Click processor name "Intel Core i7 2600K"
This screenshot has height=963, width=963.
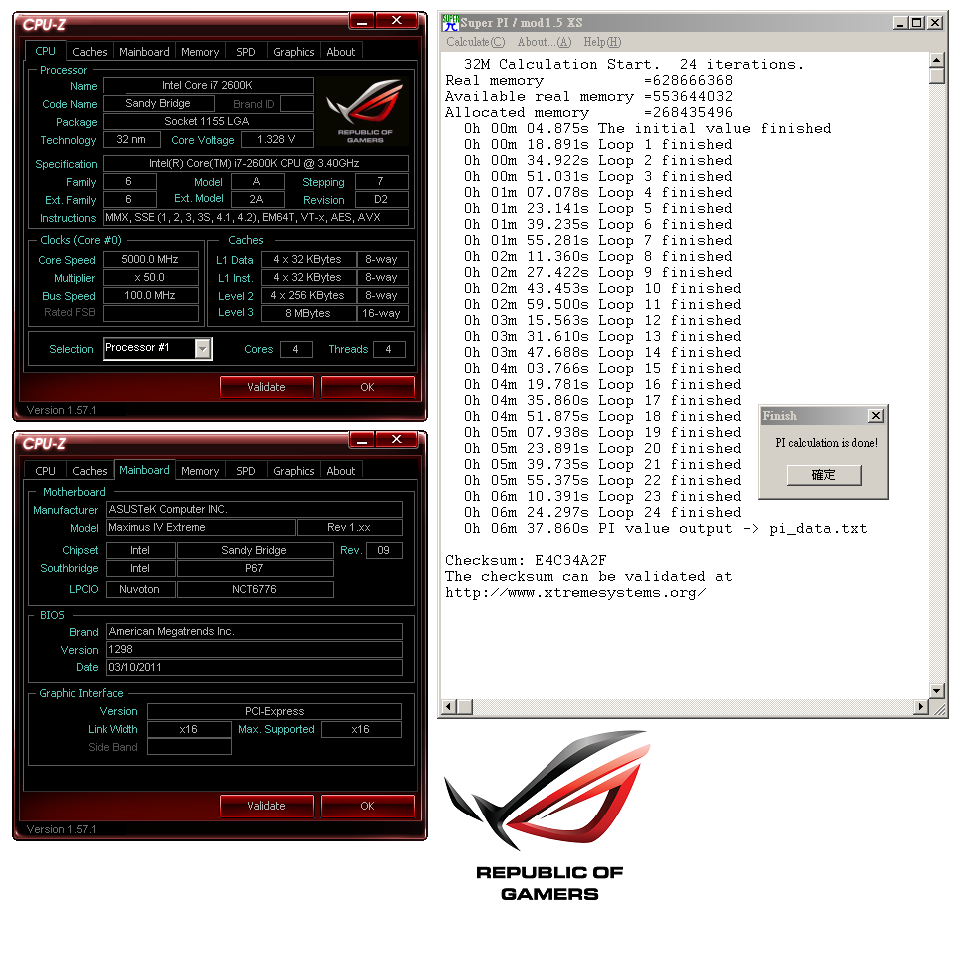(x=208, y=85)
